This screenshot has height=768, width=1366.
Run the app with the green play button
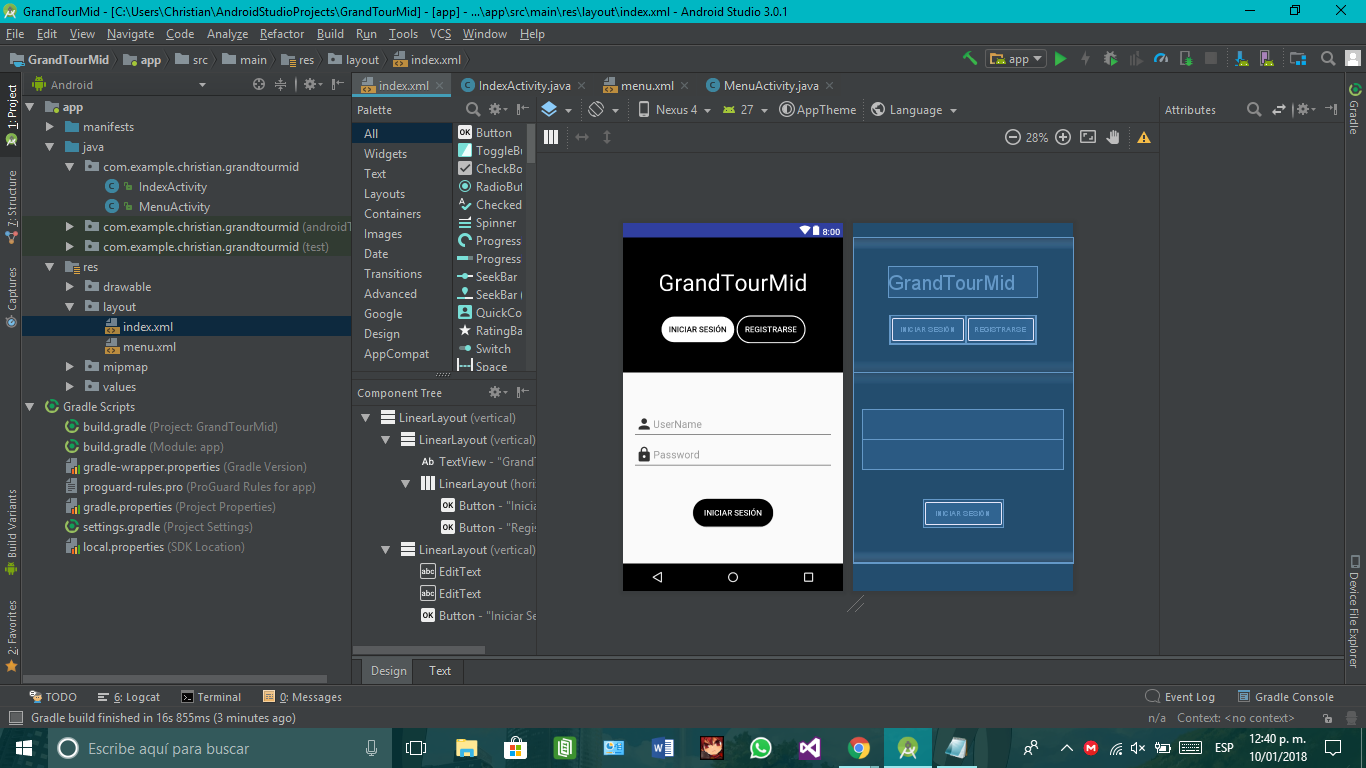1061,59
